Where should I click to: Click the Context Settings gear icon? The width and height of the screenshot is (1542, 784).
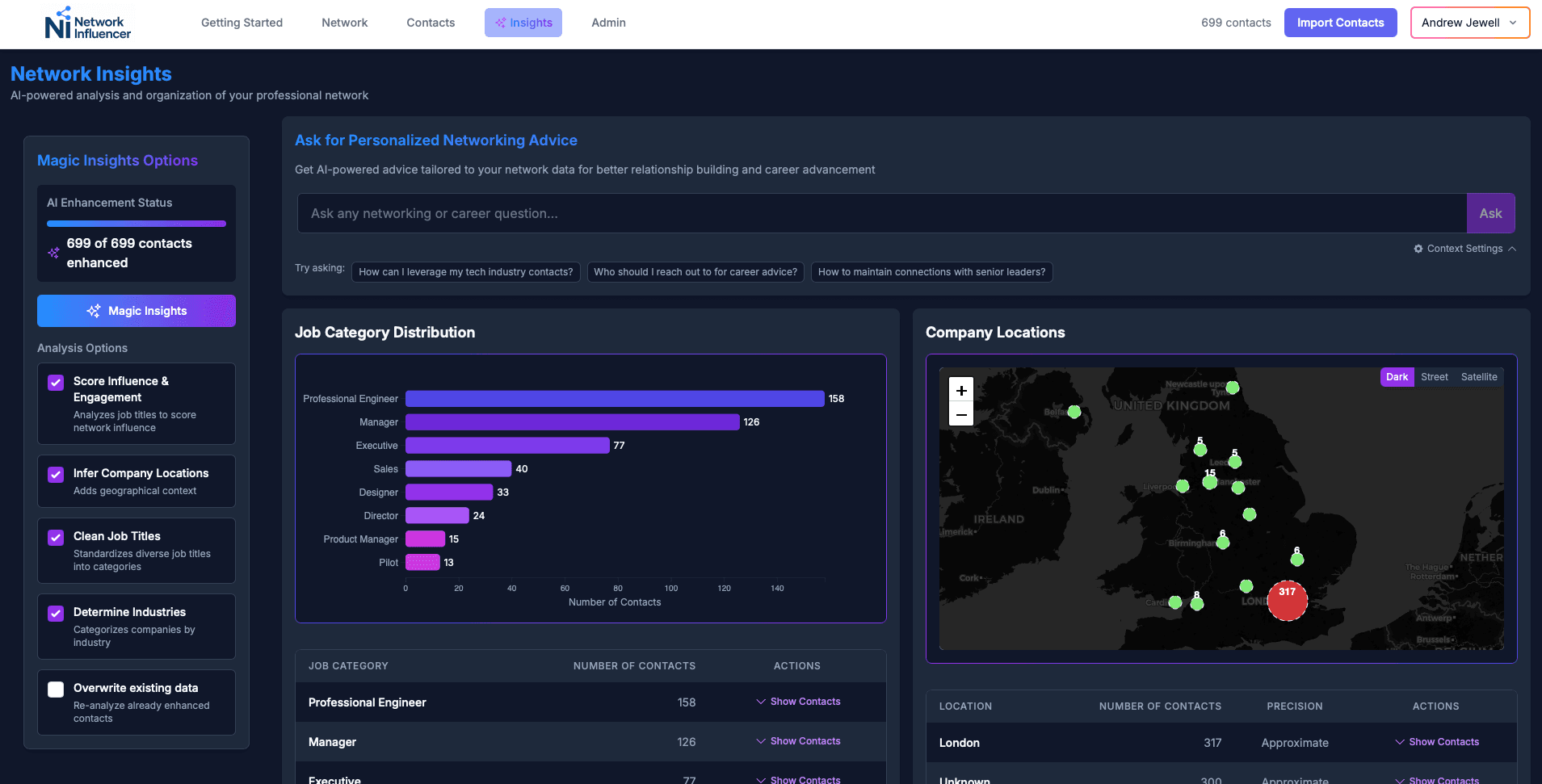1418,249
